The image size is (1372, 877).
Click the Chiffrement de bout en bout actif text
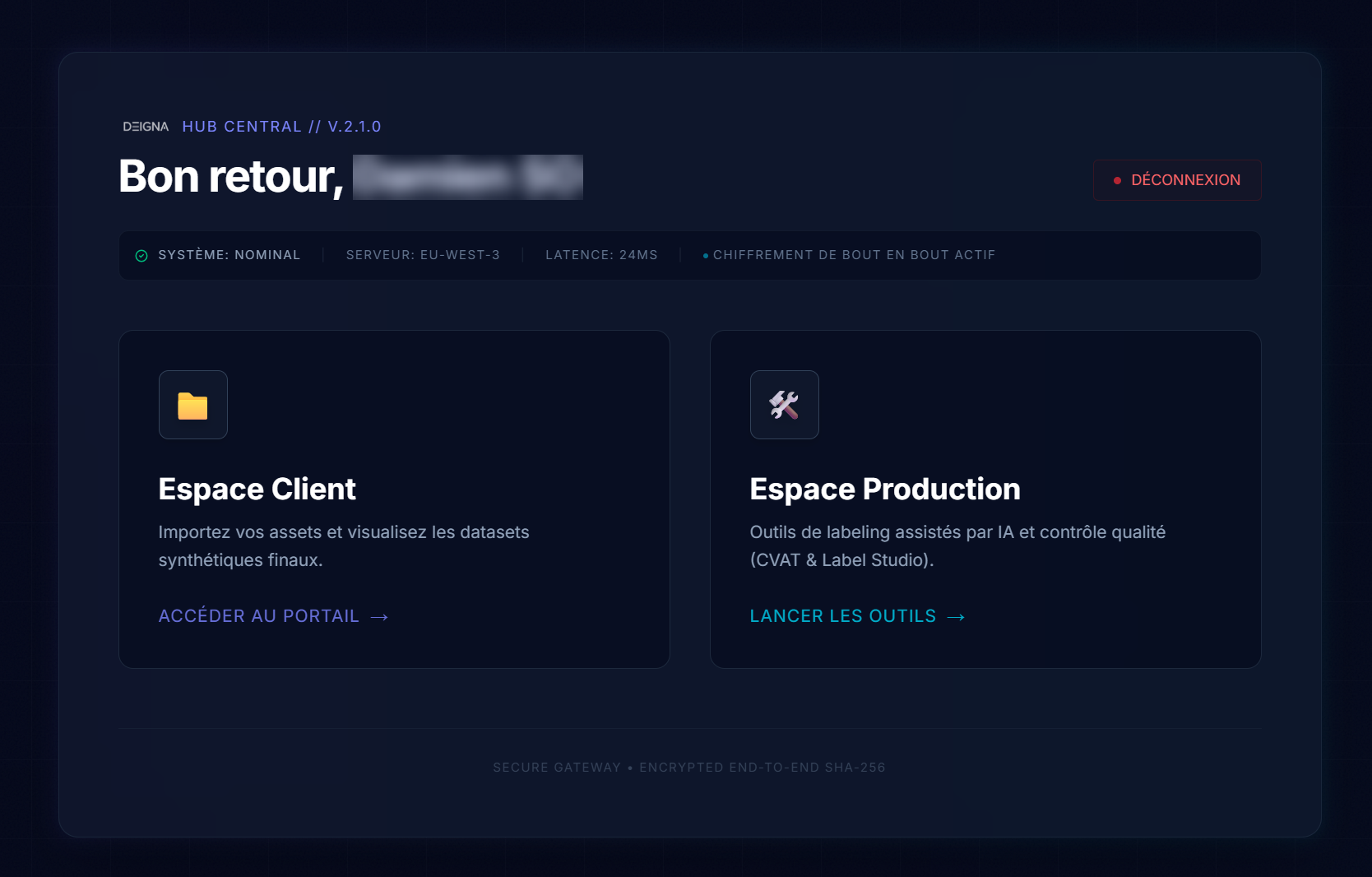coord(854,255)
